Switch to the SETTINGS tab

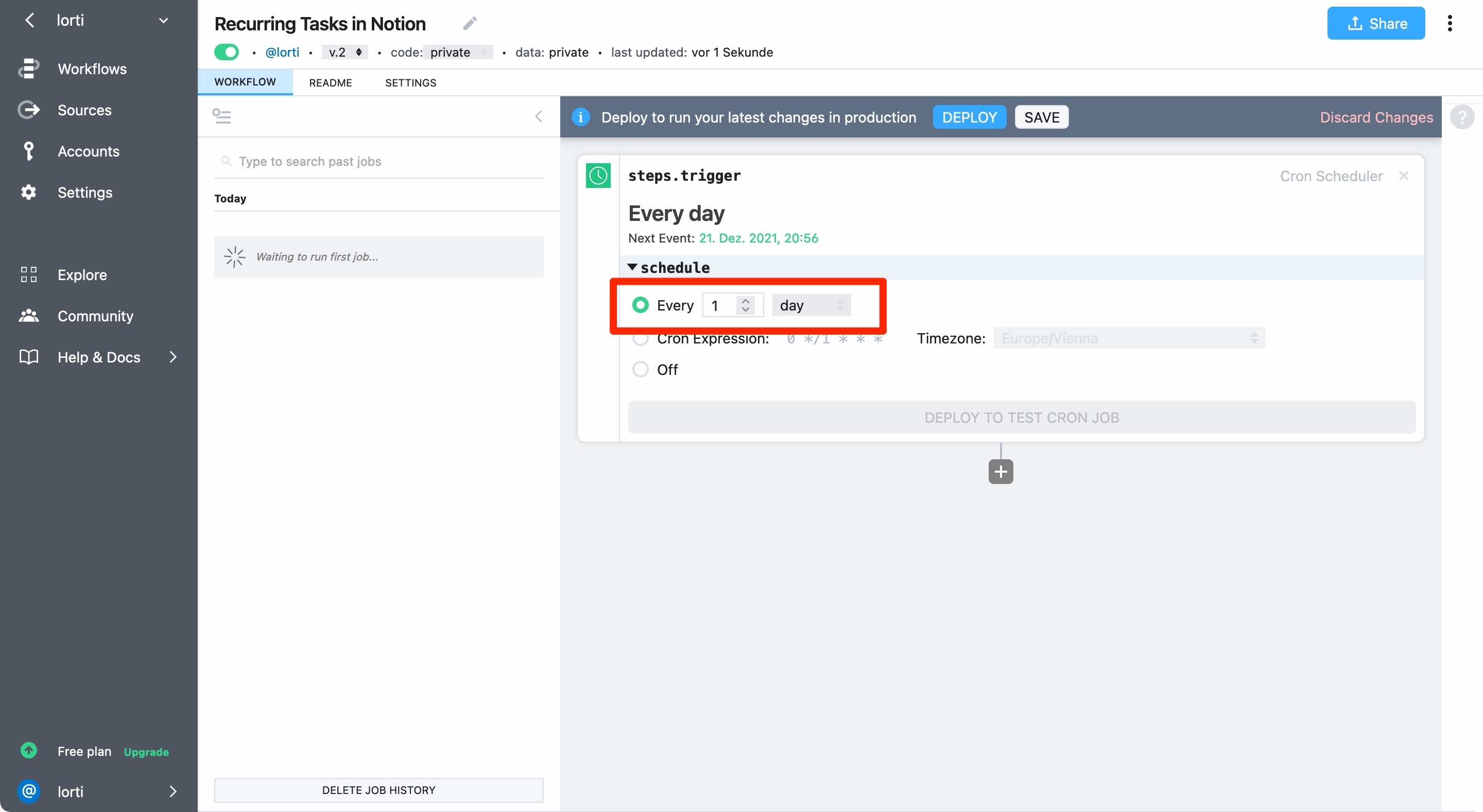pos(410,82)
